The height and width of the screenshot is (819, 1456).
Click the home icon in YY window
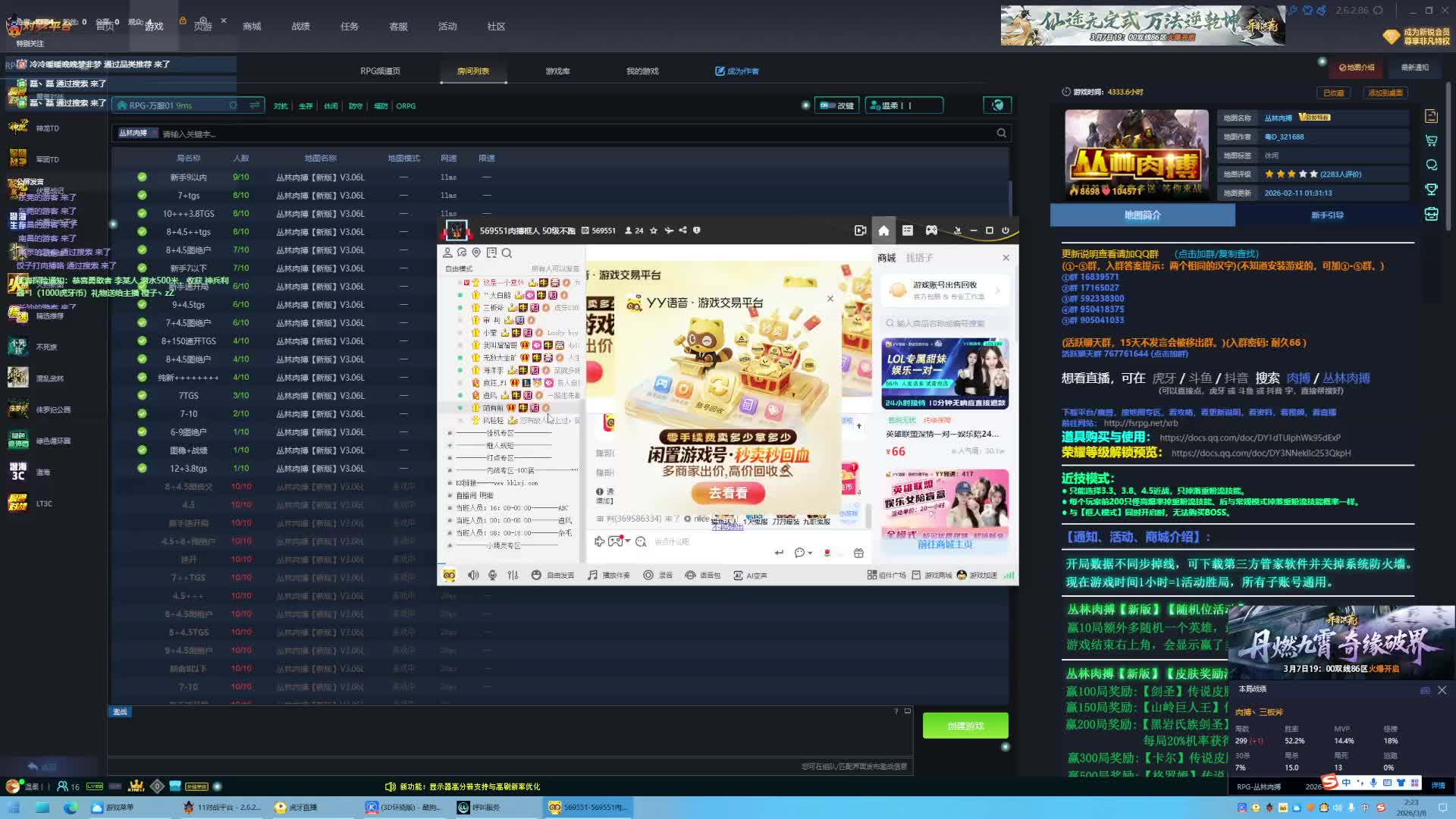pyautogui.click(x=883, y=231)
